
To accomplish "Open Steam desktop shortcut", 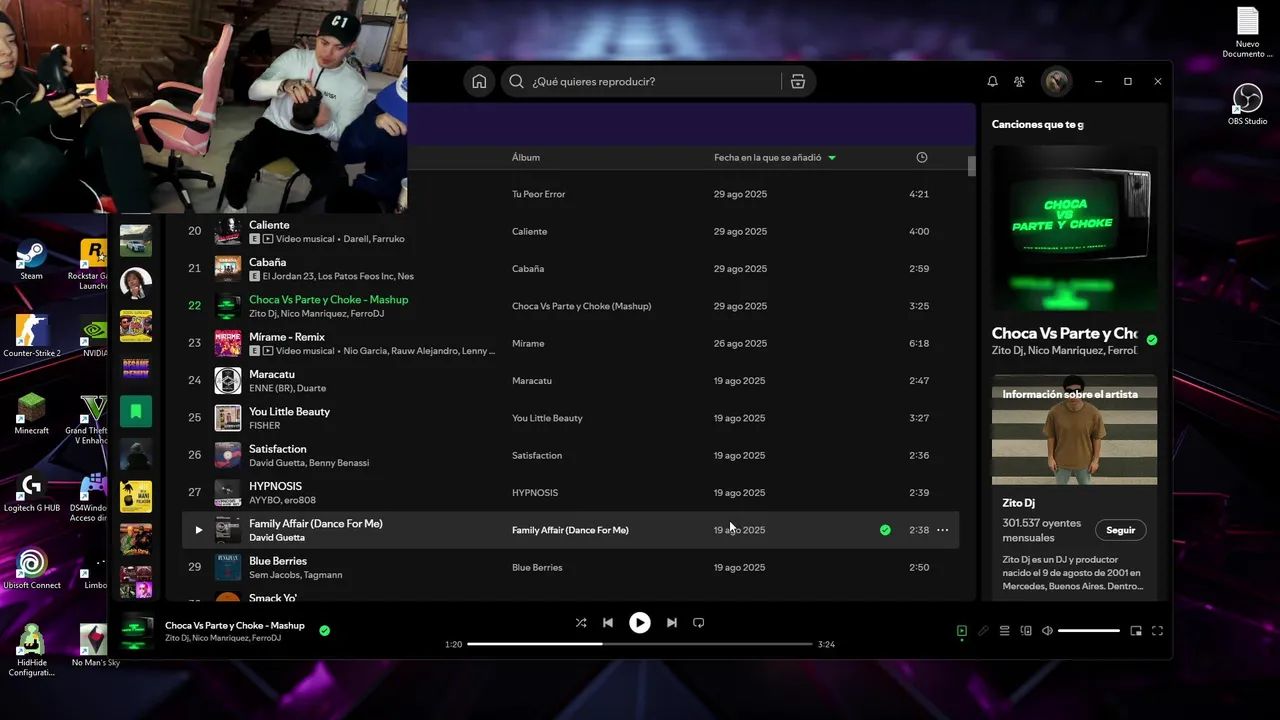I will [32, 260].
